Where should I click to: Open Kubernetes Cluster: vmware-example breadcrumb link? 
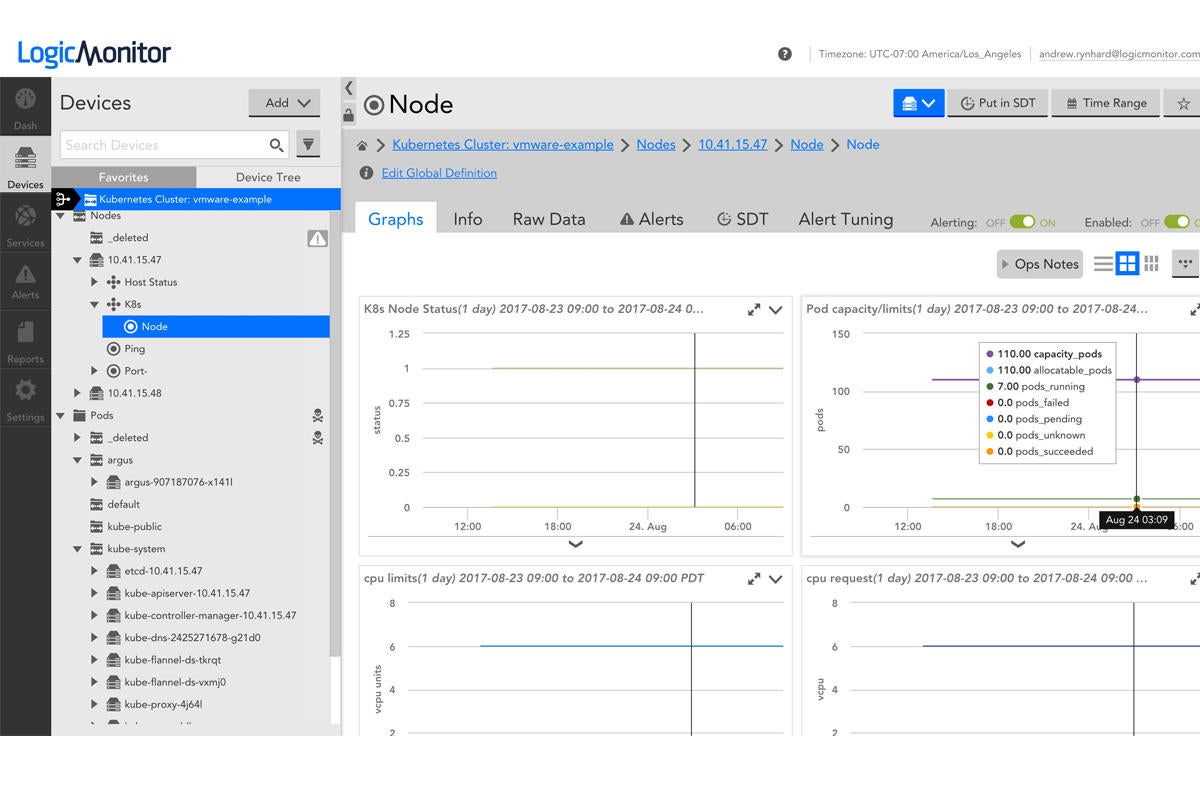tap(503, 145)
